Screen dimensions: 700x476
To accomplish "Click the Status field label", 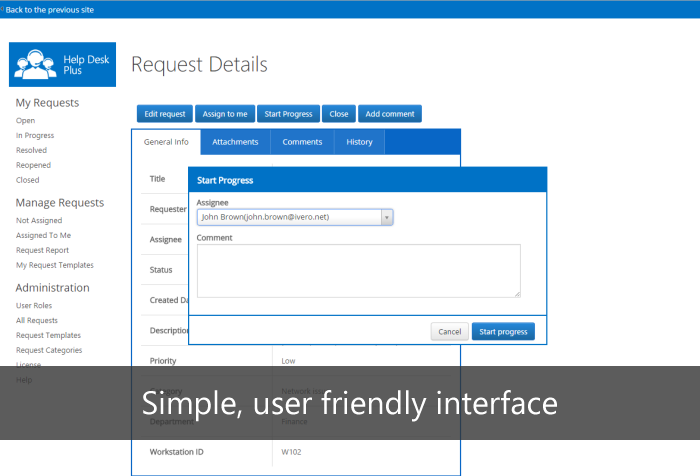I will point(161,270).
